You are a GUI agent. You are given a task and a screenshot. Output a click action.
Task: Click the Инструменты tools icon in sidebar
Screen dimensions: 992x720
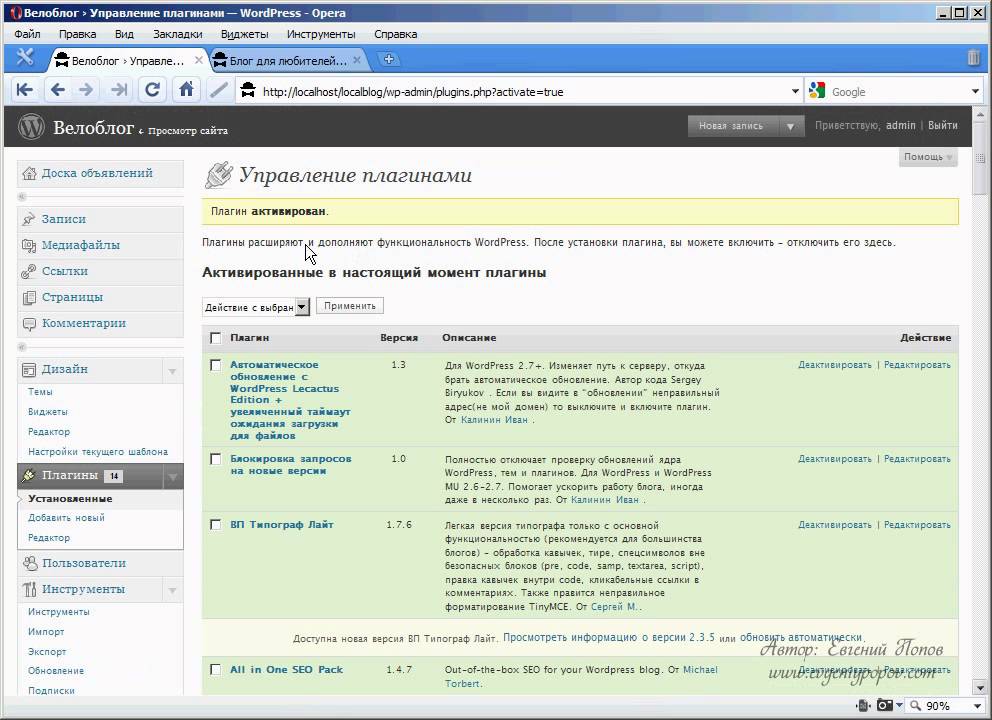pos(30,590)
